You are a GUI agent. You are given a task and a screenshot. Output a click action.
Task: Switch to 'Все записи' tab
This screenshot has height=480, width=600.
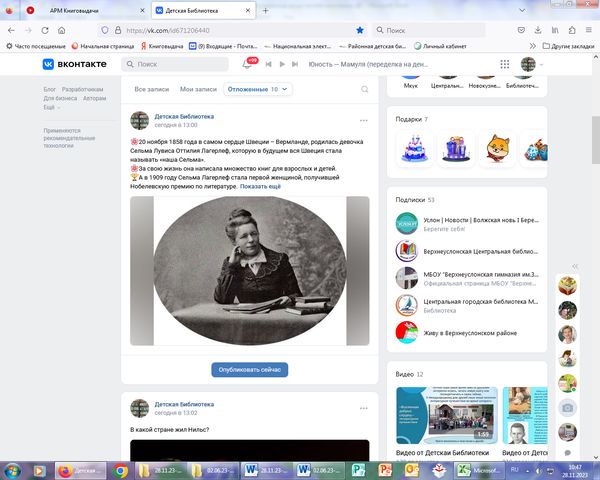click(x=150, y=89)
